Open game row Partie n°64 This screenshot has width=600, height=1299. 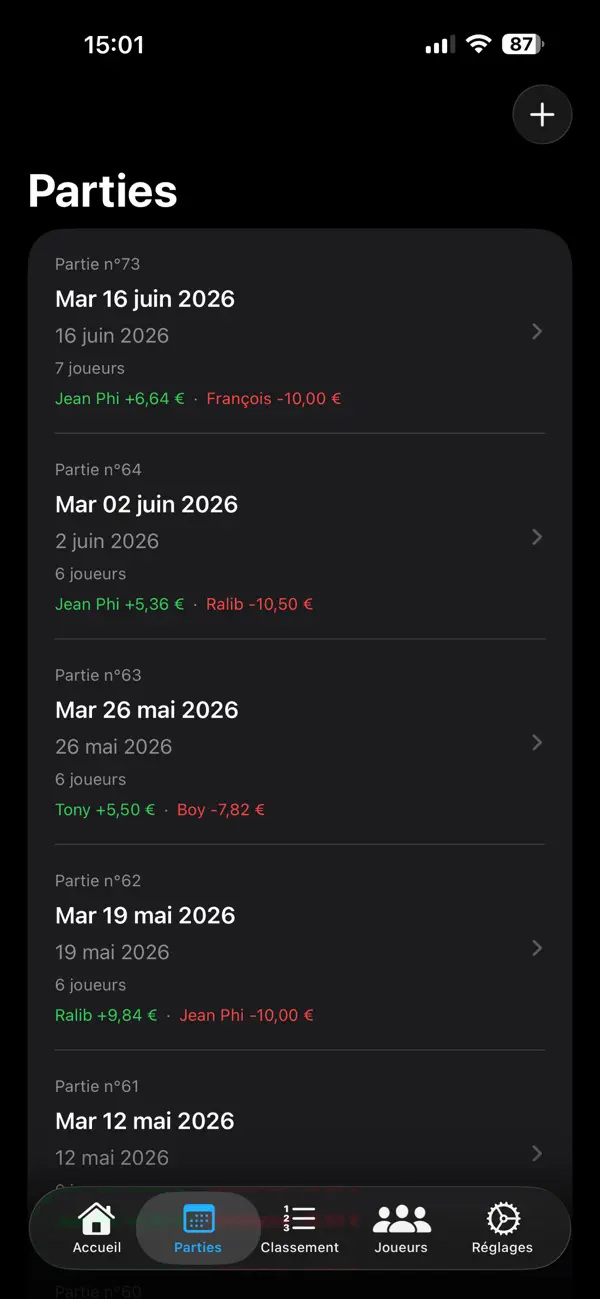coord(300,537)
